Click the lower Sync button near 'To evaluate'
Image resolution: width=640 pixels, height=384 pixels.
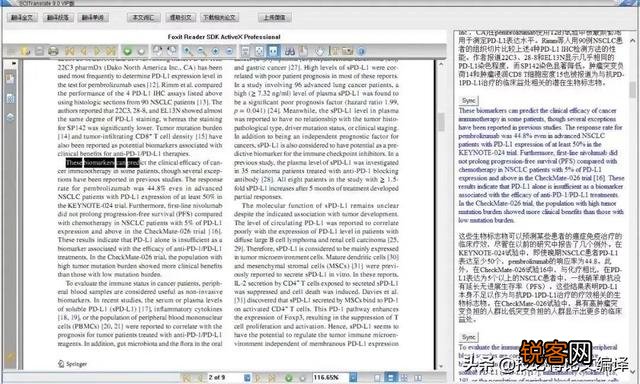click(x=468, y=337)
